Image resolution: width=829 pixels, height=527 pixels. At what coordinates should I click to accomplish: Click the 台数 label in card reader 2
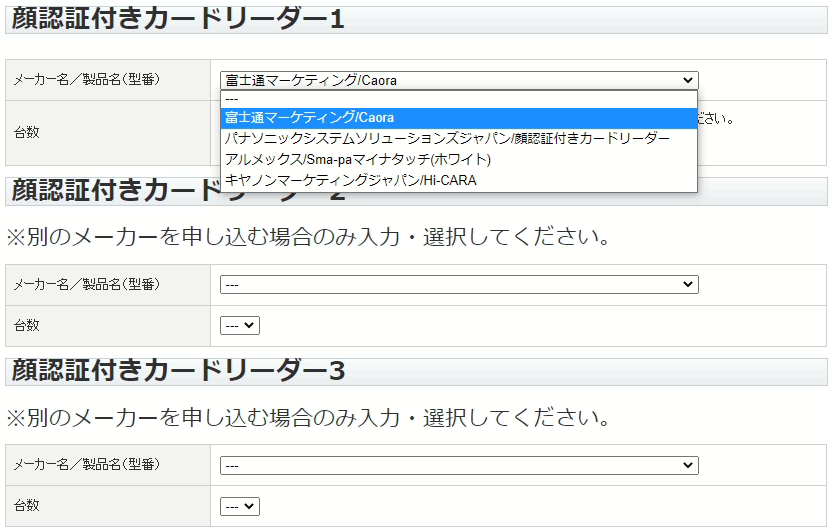tap(27, 326)
